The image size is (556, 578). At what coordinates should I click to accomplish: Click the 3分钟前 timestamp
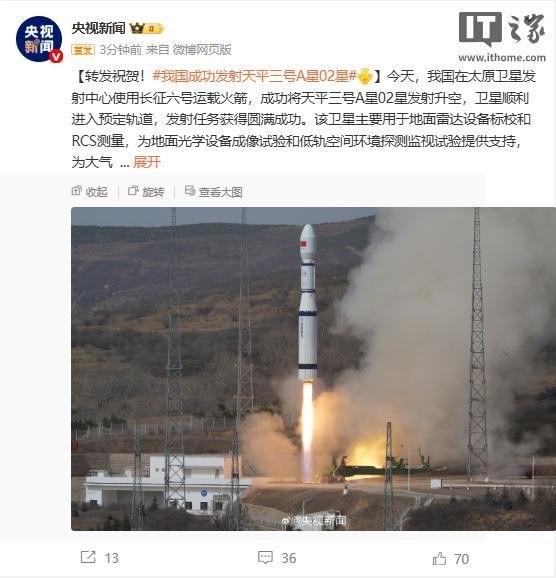pos(121,50)
